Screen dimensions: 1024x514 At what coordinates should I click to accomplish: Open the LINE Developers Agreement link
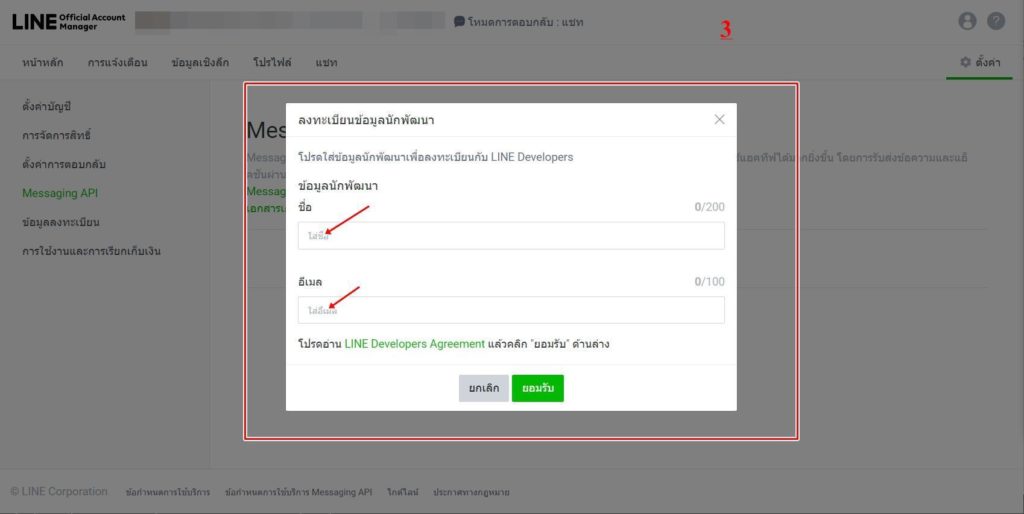click(x=415, y=344)
